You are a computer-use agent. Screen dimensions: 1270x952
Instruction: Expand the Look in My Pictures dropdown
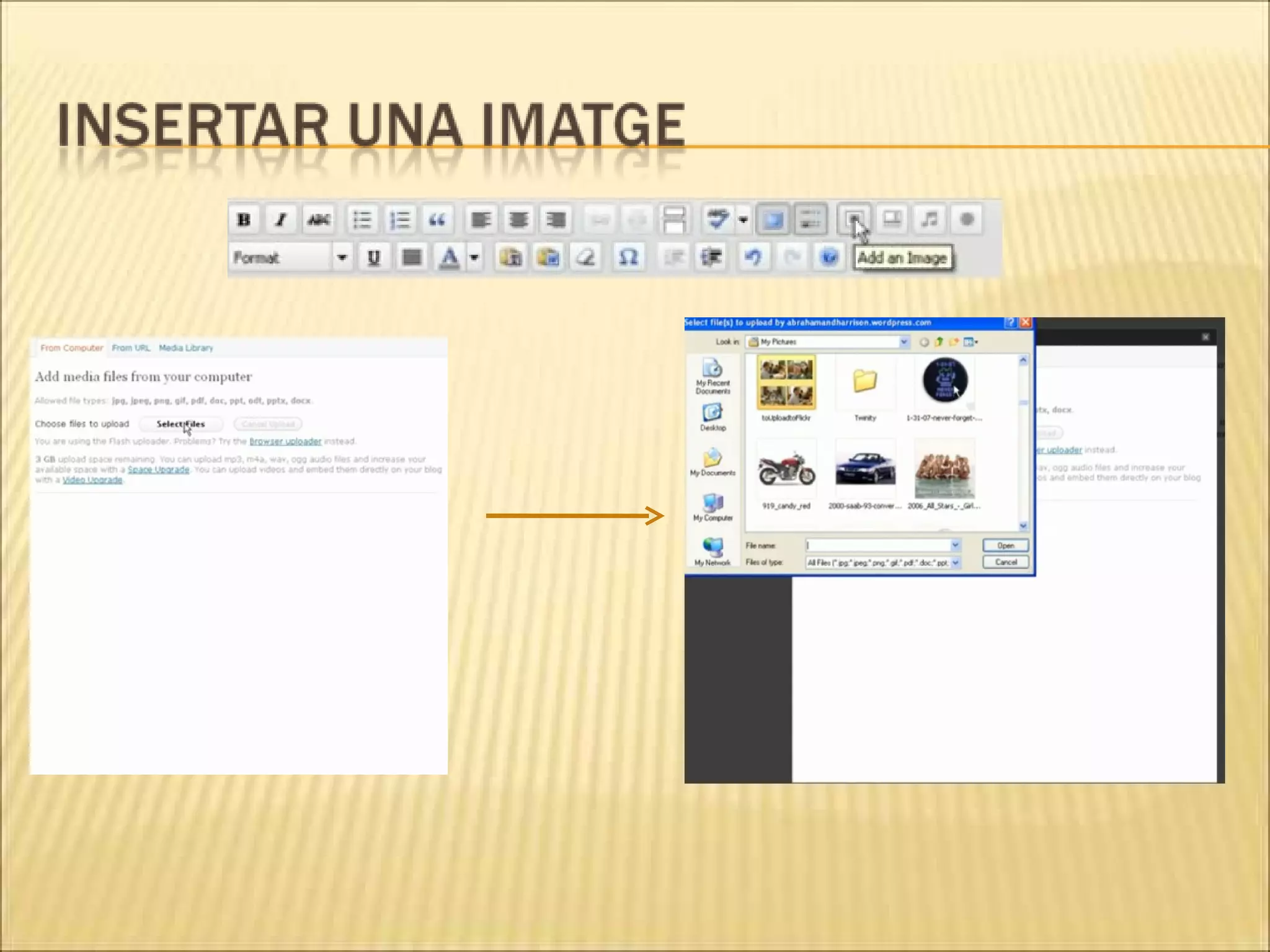tap(904, 342)
